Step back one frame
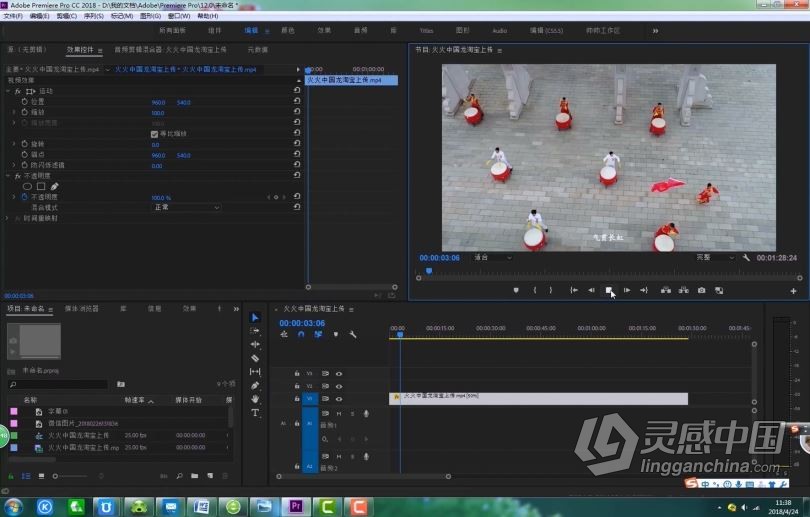The width and height of the screenshot is (810, 517). tap(591, 290)
